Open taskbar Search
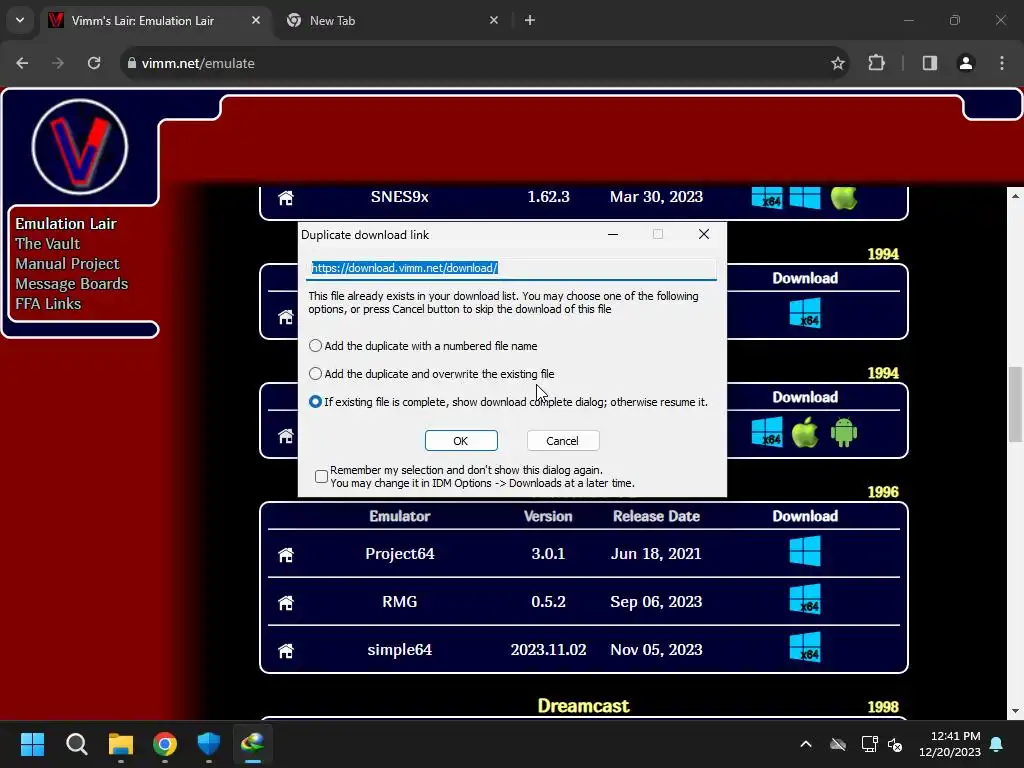The height and width of the screenshot is (768, 1024). click(76, 744)
